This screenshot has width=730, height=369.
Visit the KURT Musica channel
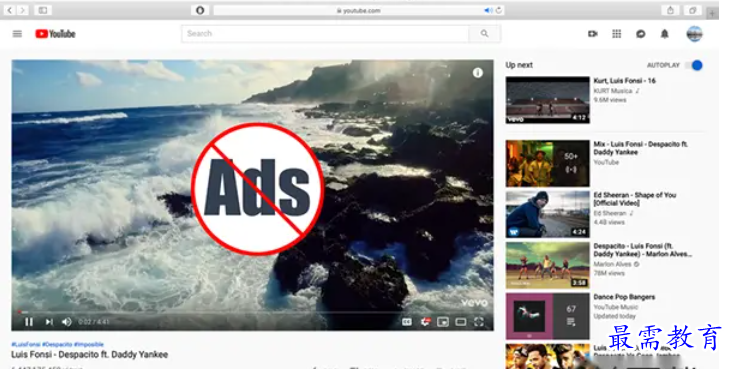coord(613,91)
